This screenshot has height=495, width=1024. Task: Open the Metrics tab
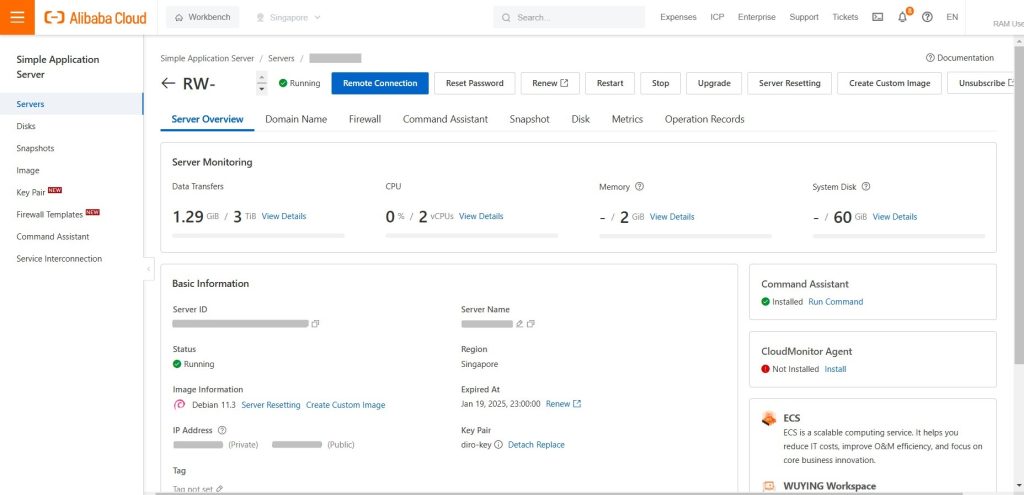pyautogui.click(x=628, y=120)
